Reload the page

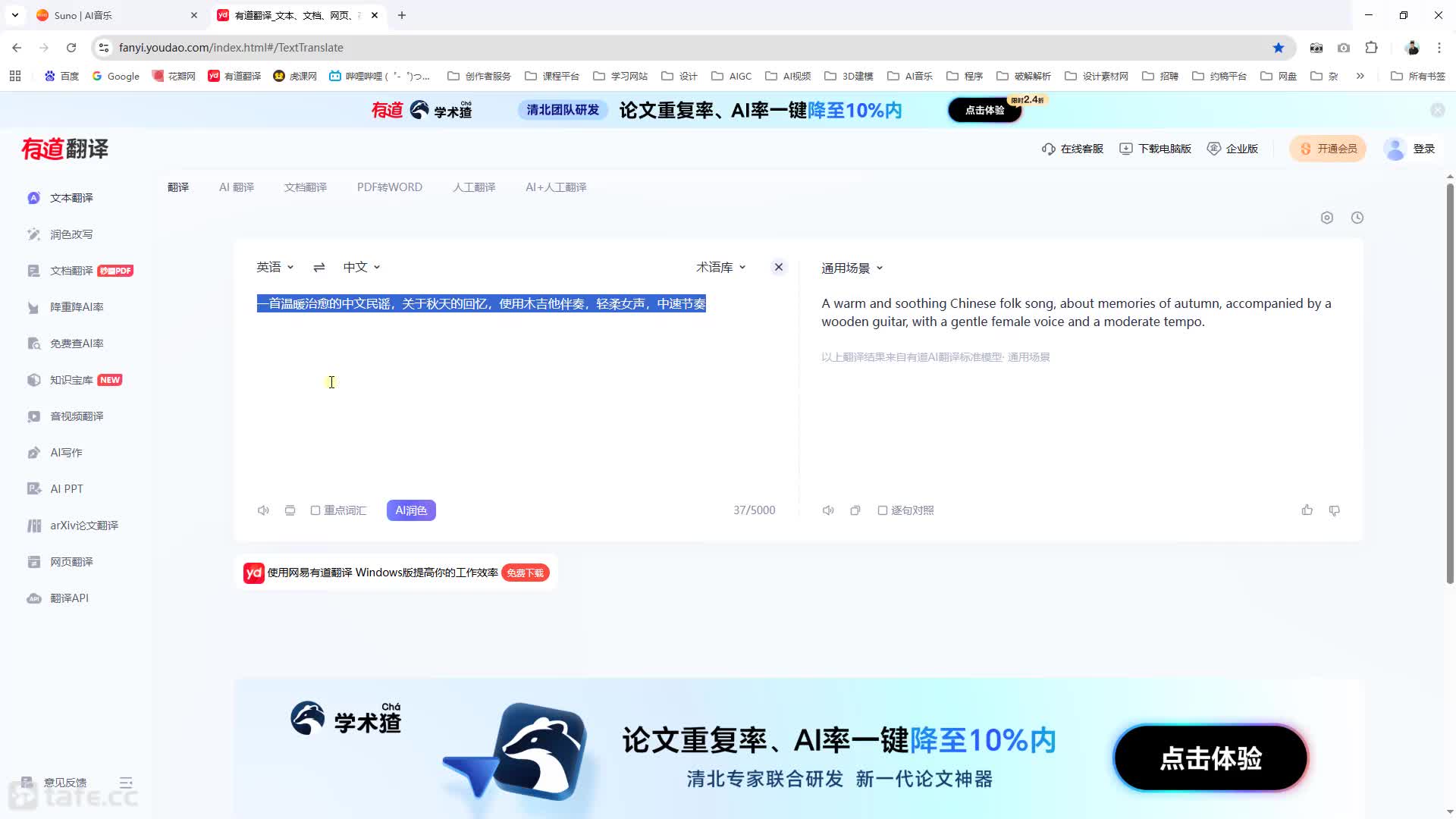[x=71, y=48]
